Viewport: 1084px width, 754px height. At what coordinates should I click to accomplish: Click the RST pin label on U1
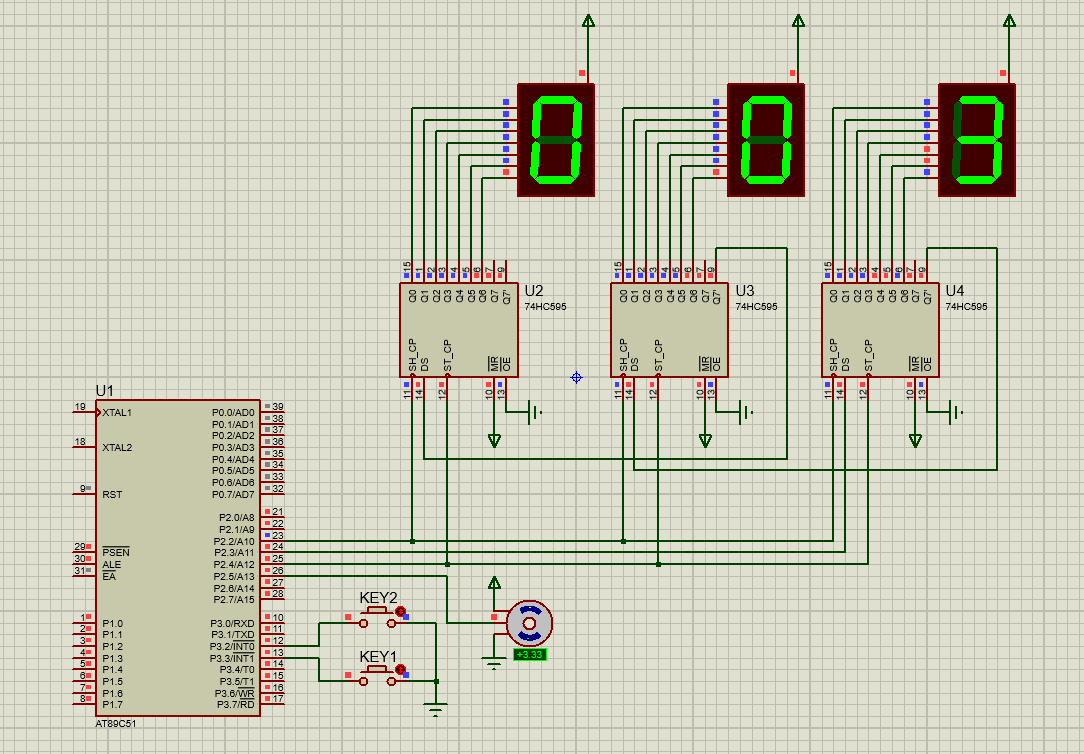click(112, 495)
